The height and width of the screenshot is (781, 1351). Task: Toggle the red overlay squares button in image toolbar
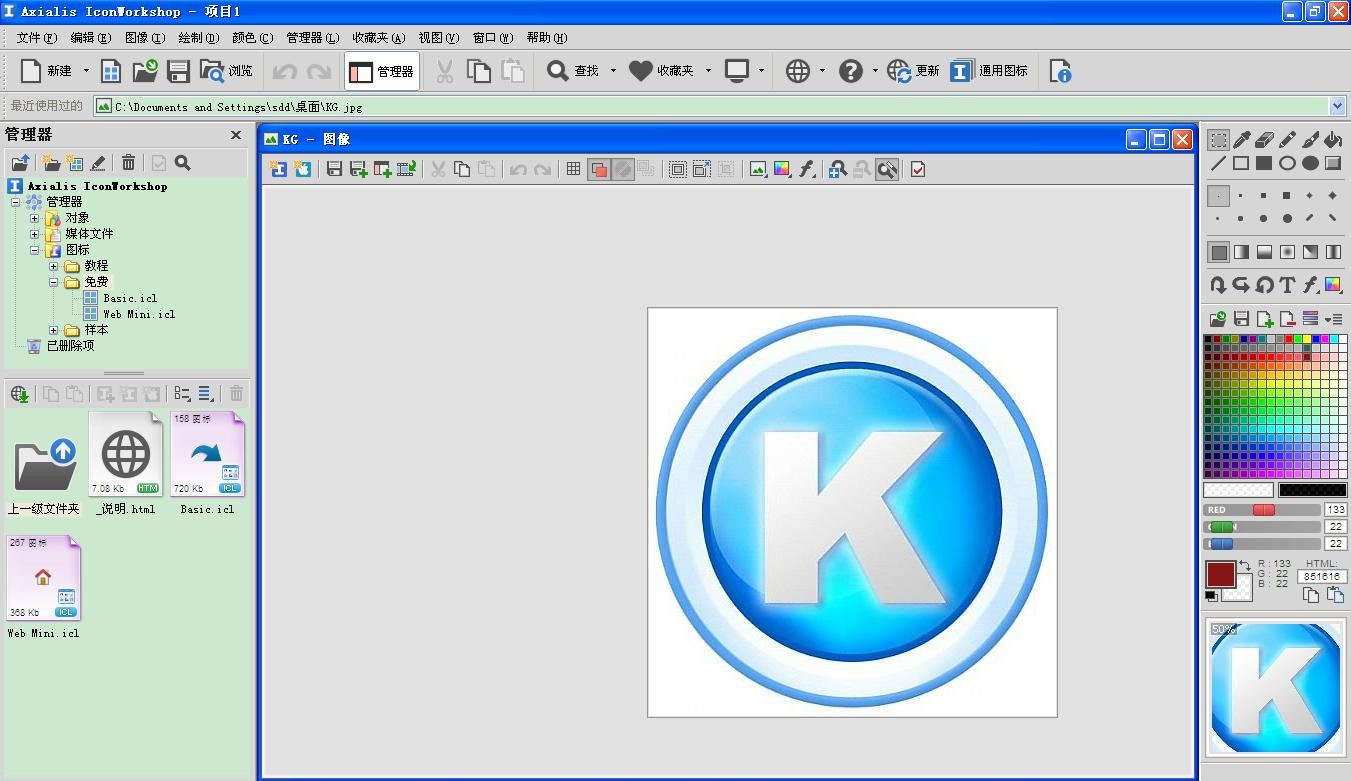pos(599,169)
